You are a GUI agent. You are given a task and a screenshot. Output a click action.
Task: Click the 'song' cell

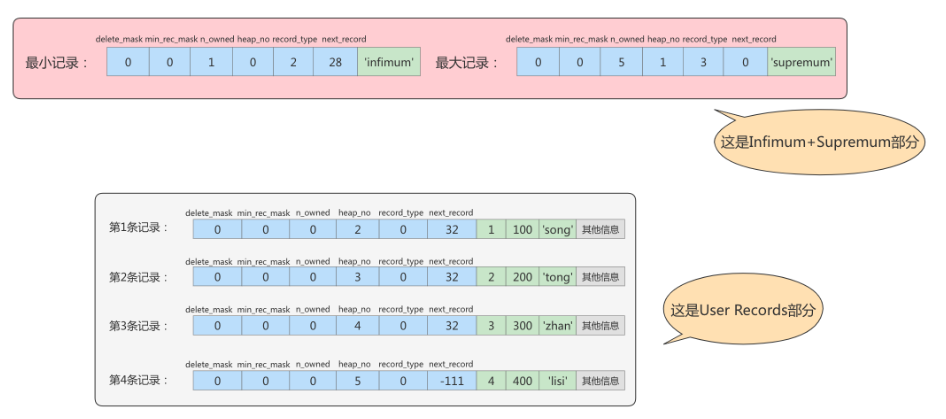coord(557,229)
